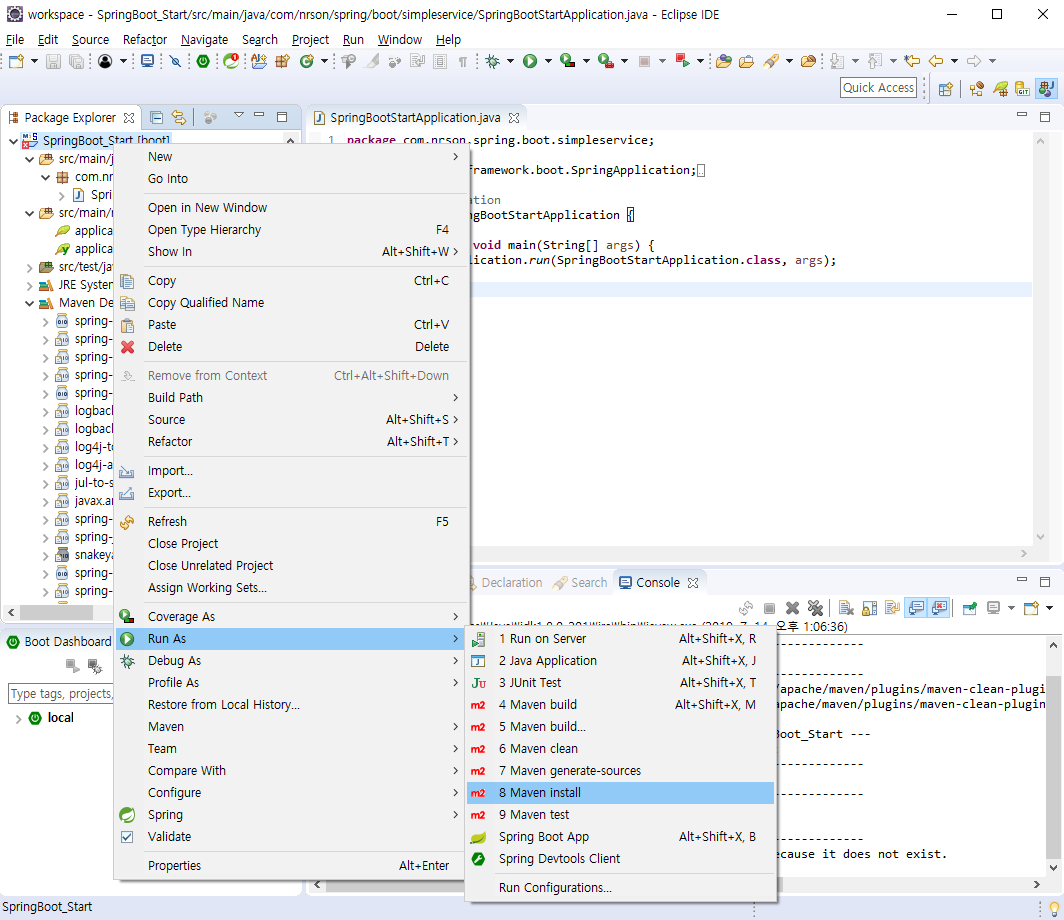Click the Open Perspective icon
Viewport: 1064px width, 920px height.
945,88
